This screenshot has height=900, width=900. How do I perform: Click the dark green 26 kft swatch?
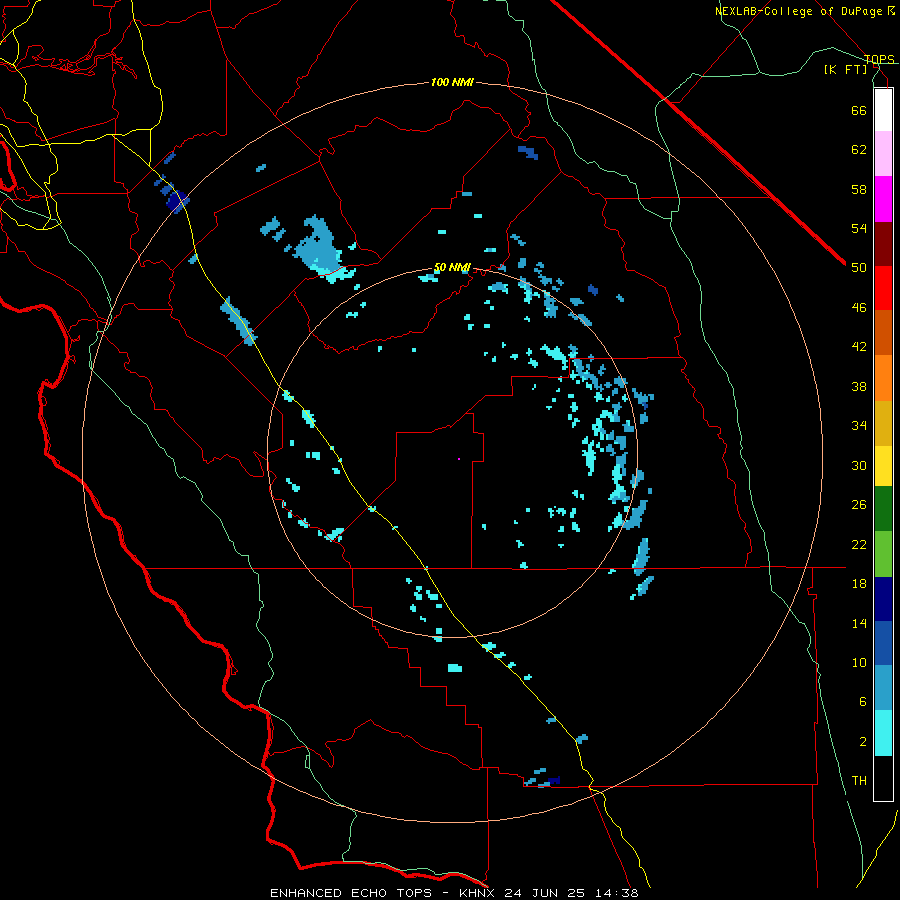click(x=883, y=509)
